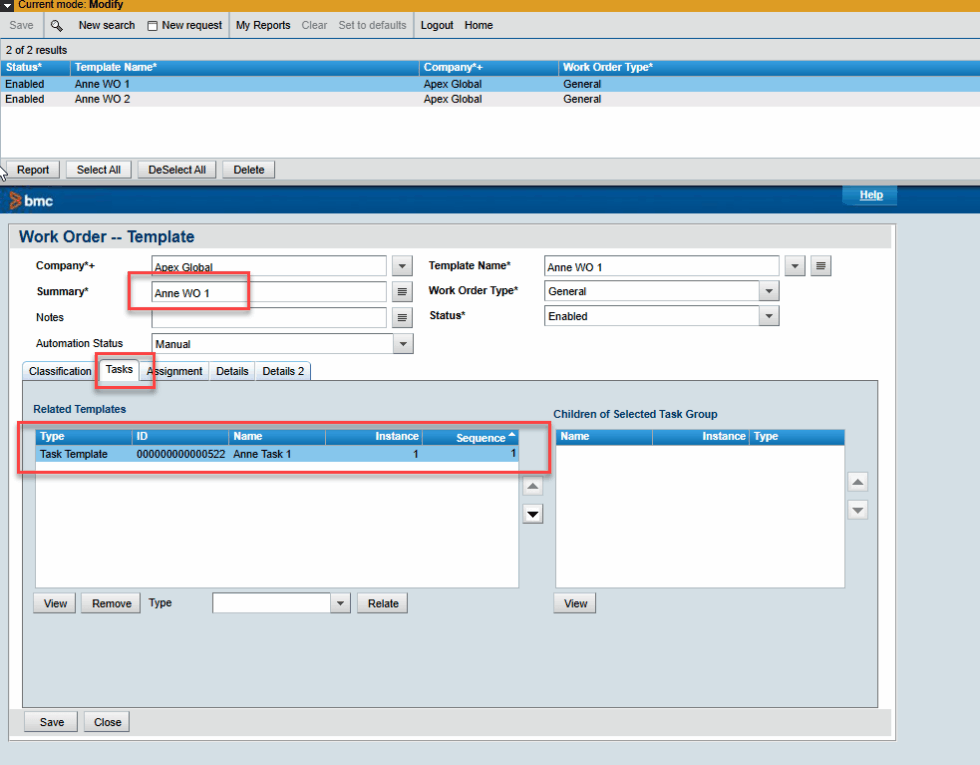
Task: Expand the Type dropdown next to Relate
Action: (340, 603)
